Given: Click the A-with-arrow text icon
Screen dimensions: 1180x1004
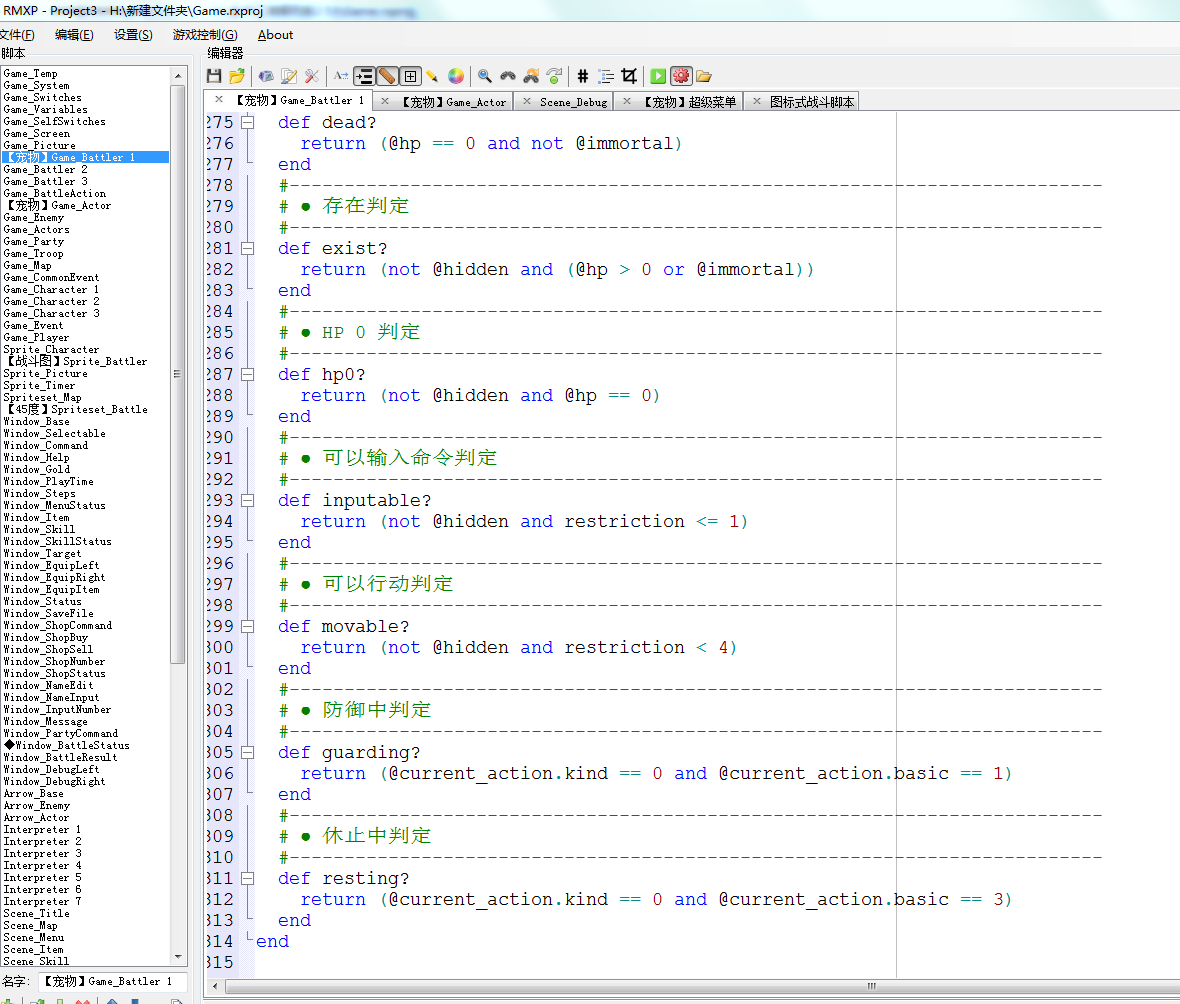Looking at the screenshot, I should 341,76.
